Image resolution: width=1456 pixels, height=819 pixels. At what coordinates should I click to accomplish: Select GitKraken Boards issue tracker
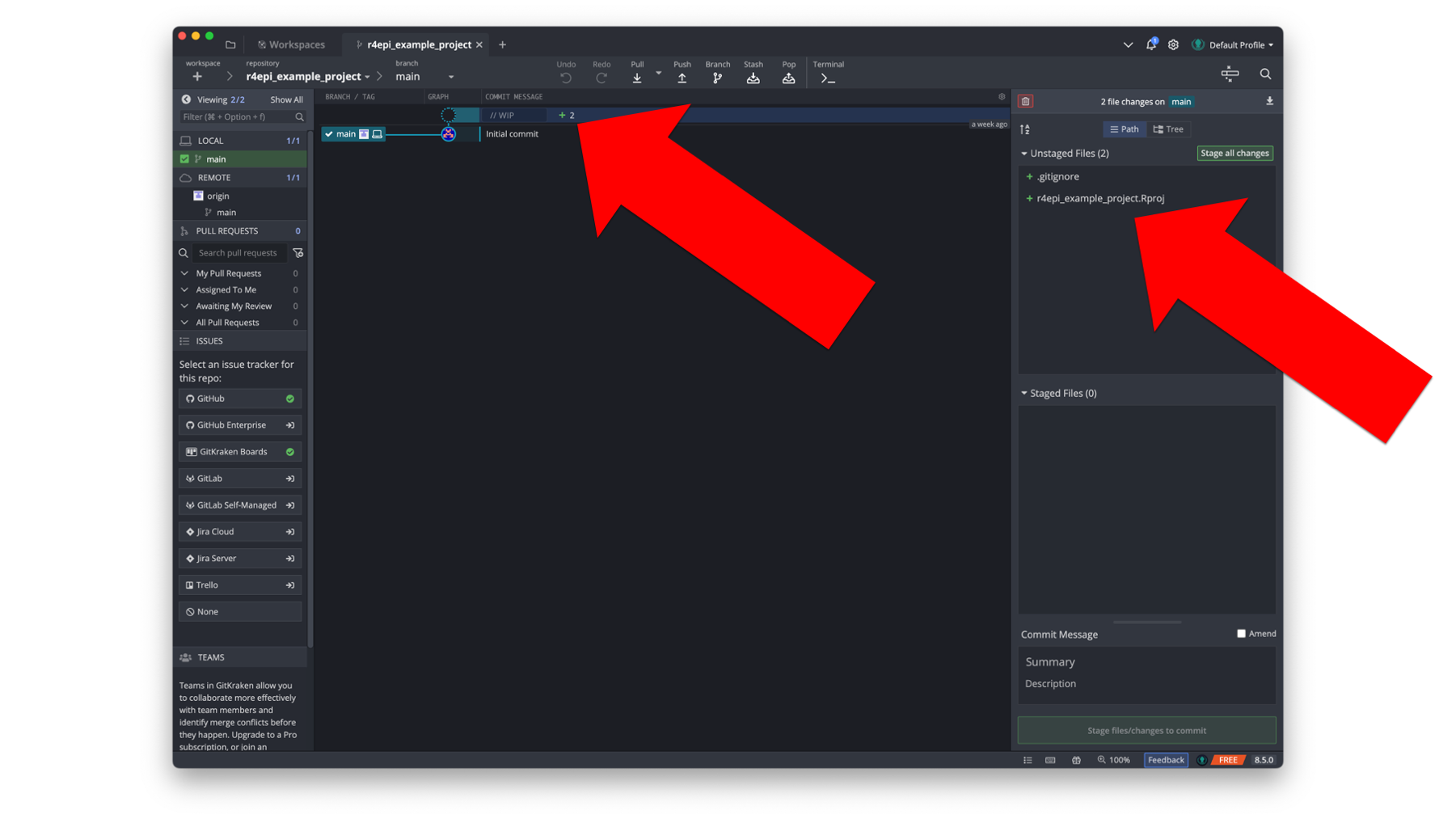tap(240, 452)
